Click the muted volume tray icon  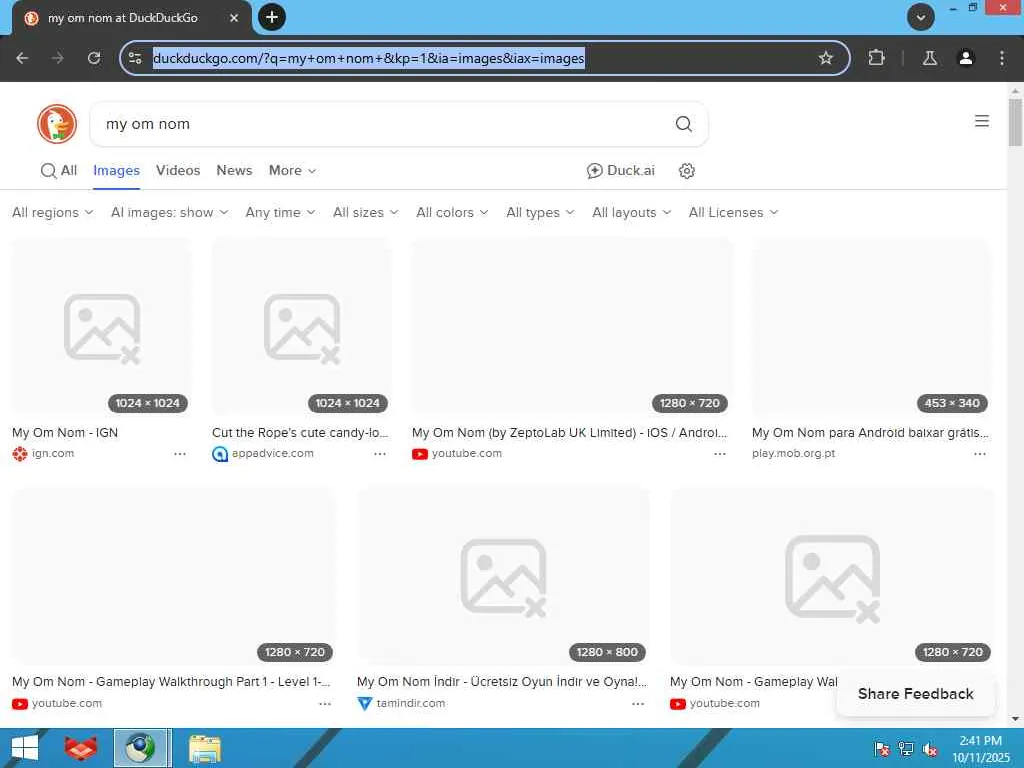[x=929, y=749]
